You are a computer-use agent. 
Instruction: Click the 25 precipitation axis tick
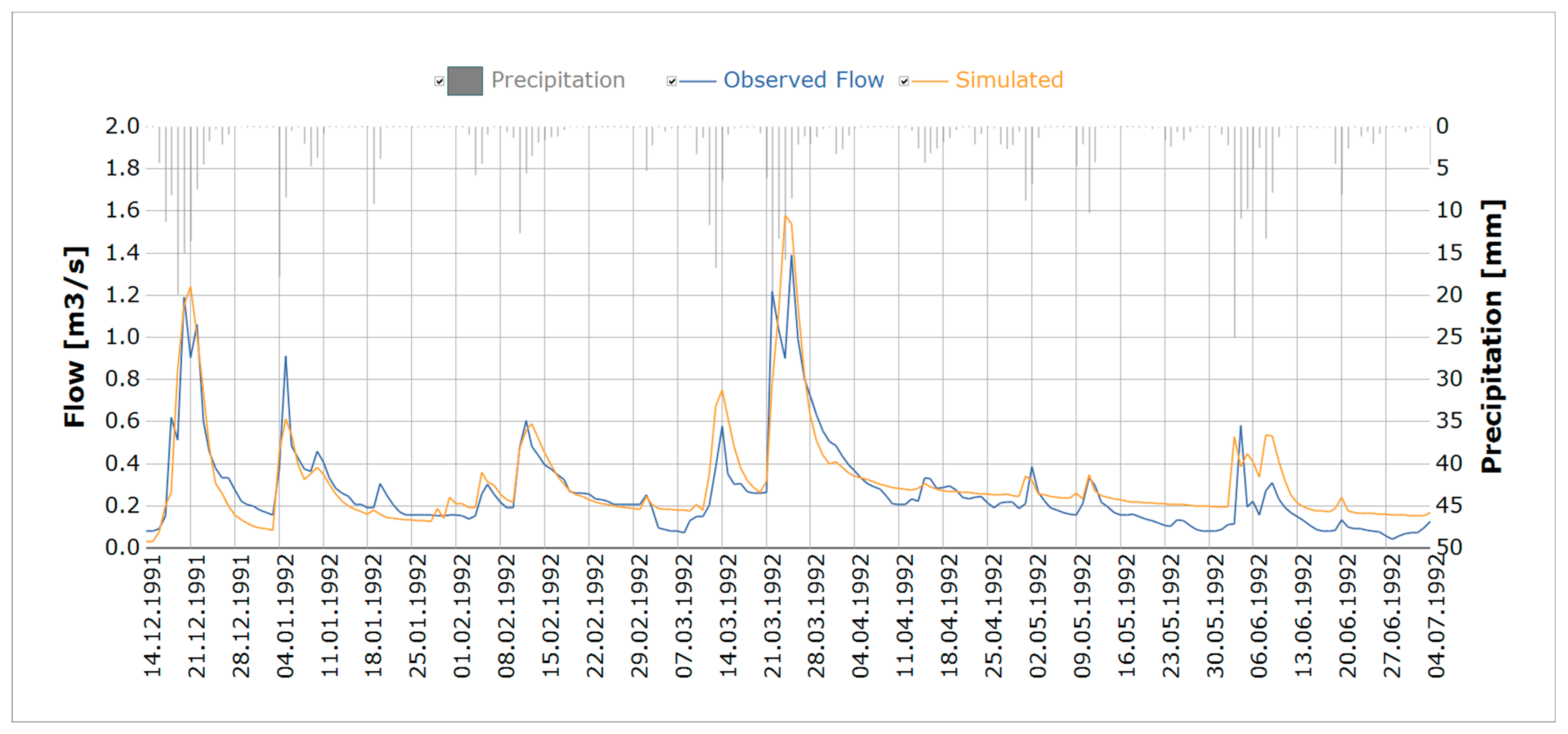pyautogui.click(x=1449, y=336)
